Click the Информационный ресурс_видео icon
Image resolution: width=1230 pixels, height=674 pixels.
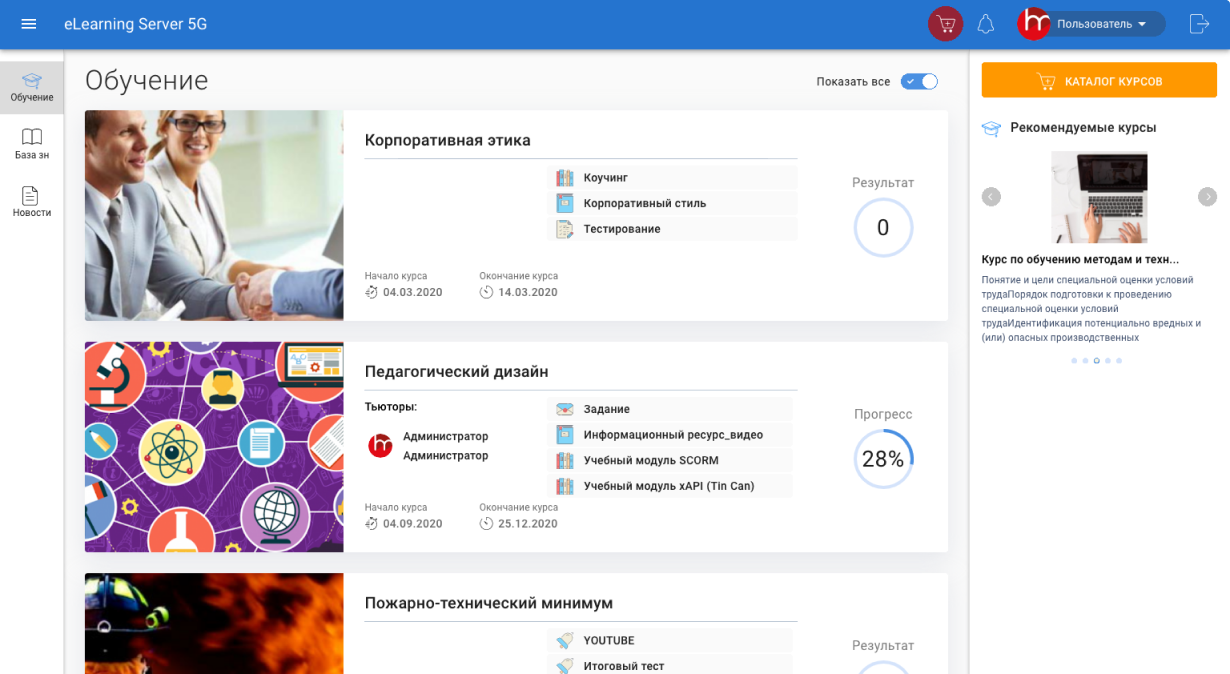point(564,435)
